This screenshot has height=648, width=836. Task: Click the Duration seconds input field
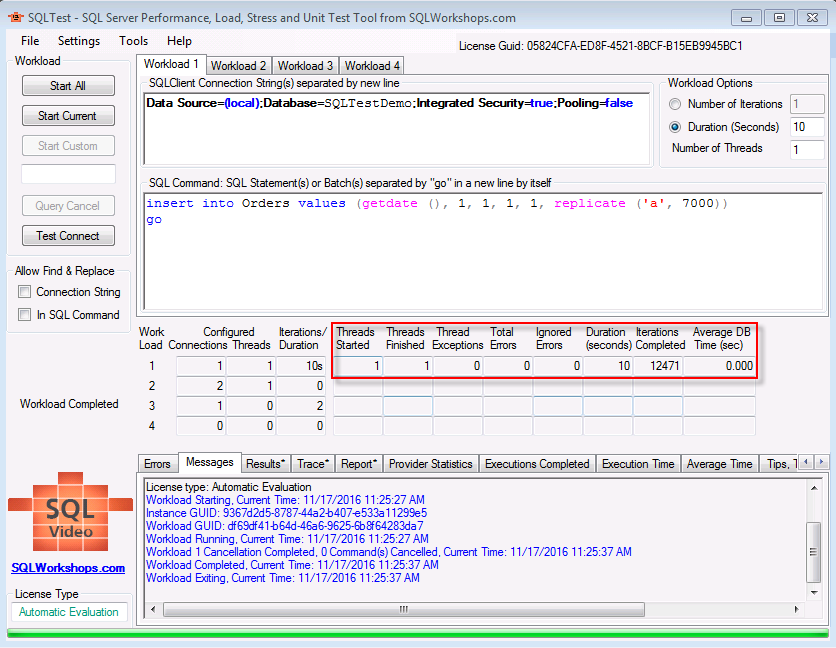pos(807,127)
